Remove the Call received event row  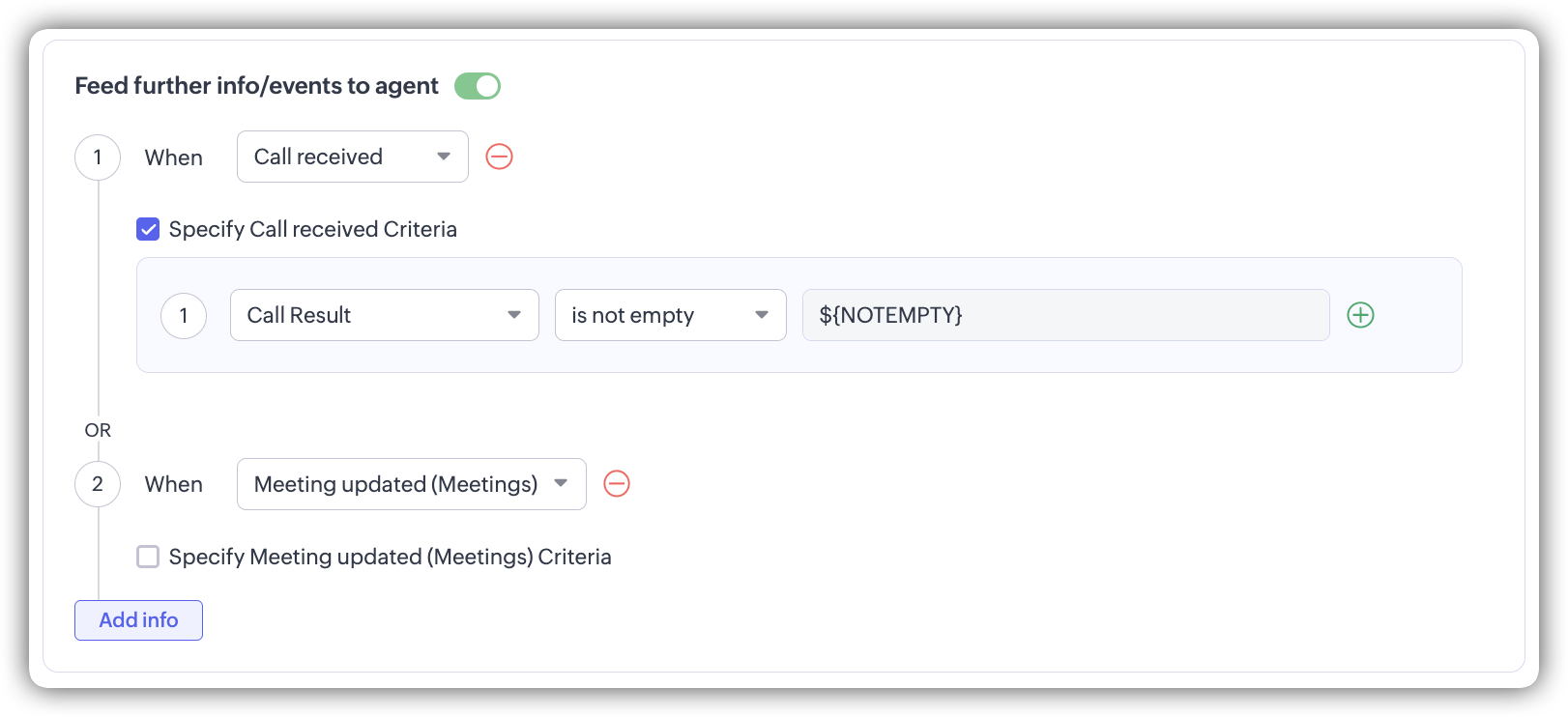coord(499,157)
